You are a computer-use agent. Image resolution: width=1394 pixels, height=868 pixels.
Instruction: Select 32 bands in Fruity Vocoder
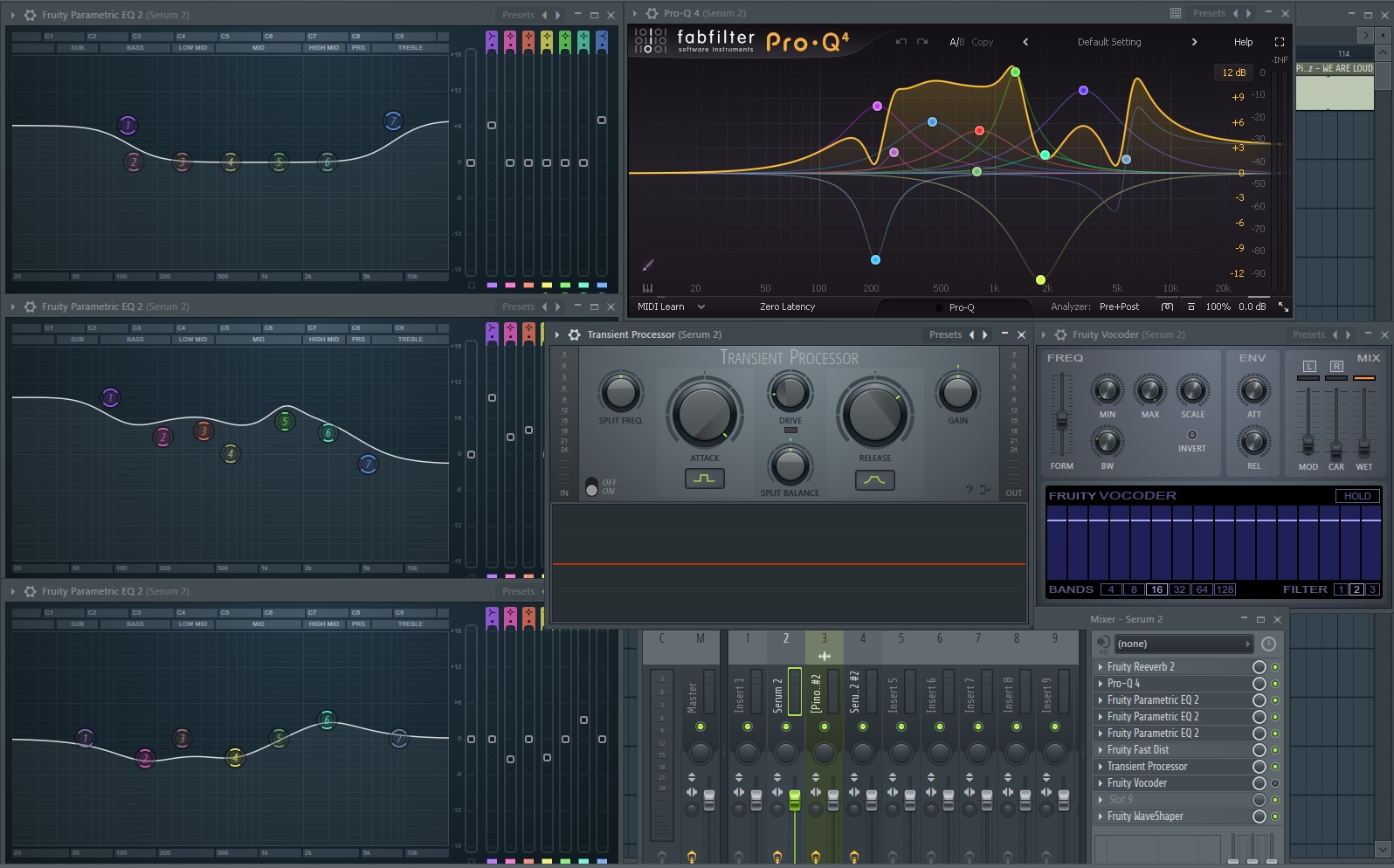(x=1179, y=590)
